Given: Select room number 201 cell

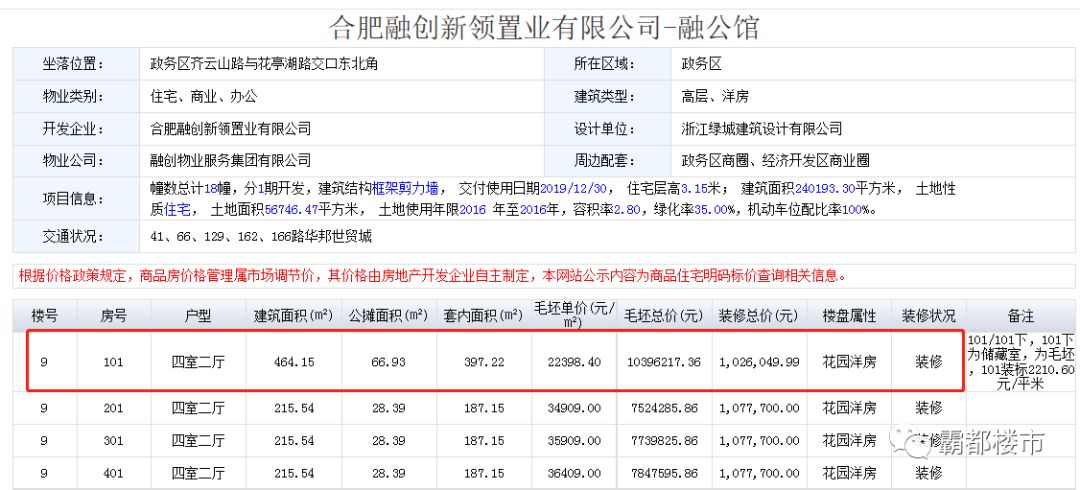Looking at the screenshot, I should pyautogui.click(x=113, y=408).
